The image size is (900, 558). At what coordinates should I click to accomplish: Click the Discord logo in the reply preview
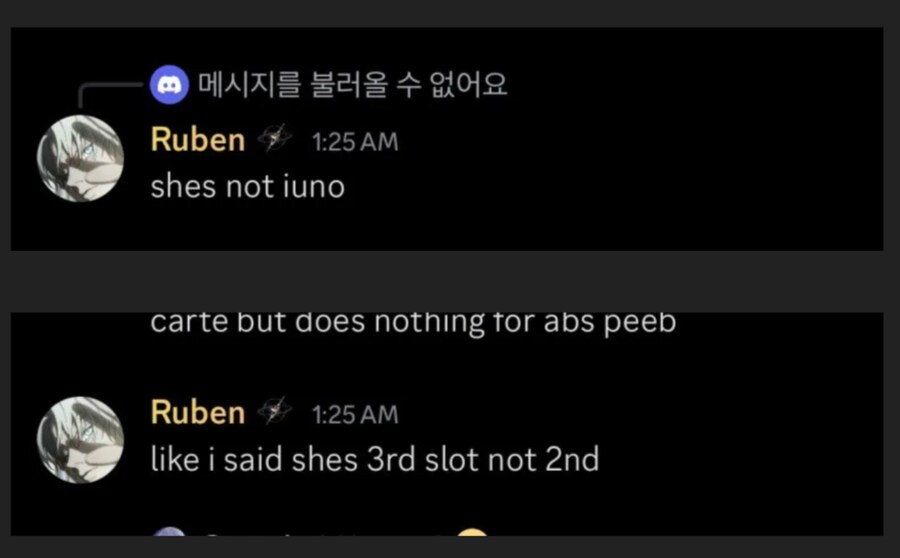[x=169, y=86]
